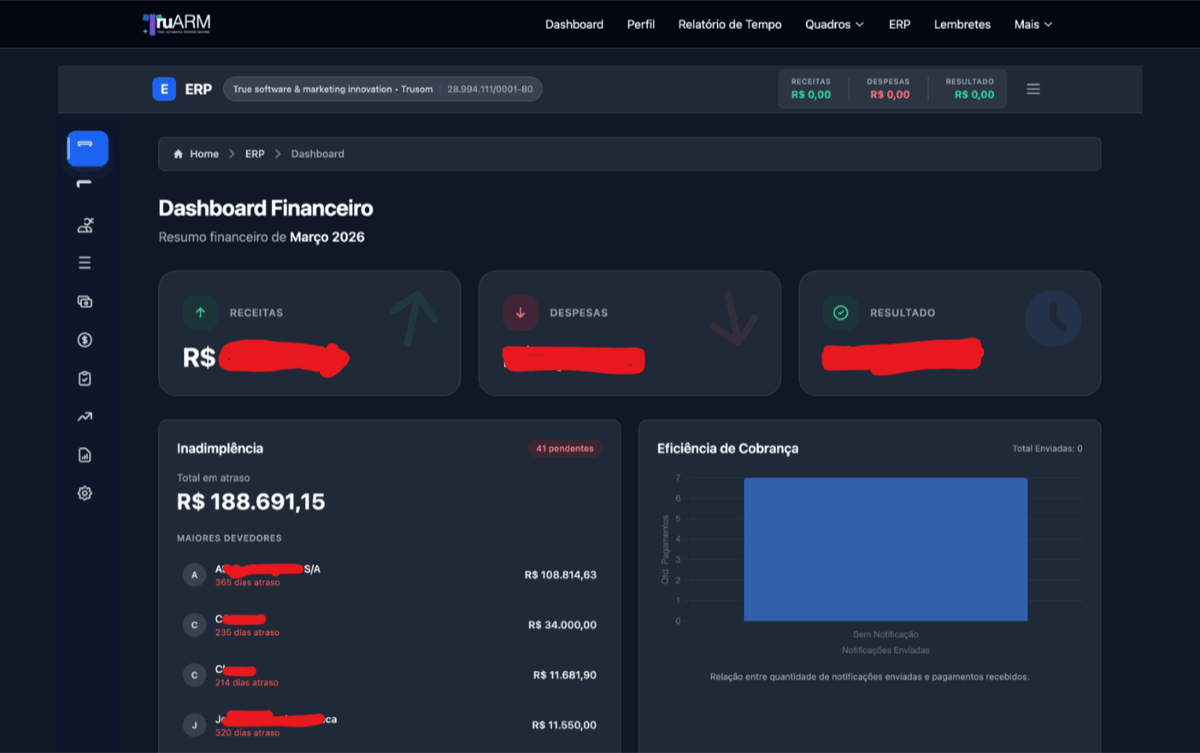Open the banknotes icon in the sidebar
1200x753 pixels.
pos(85,301)
